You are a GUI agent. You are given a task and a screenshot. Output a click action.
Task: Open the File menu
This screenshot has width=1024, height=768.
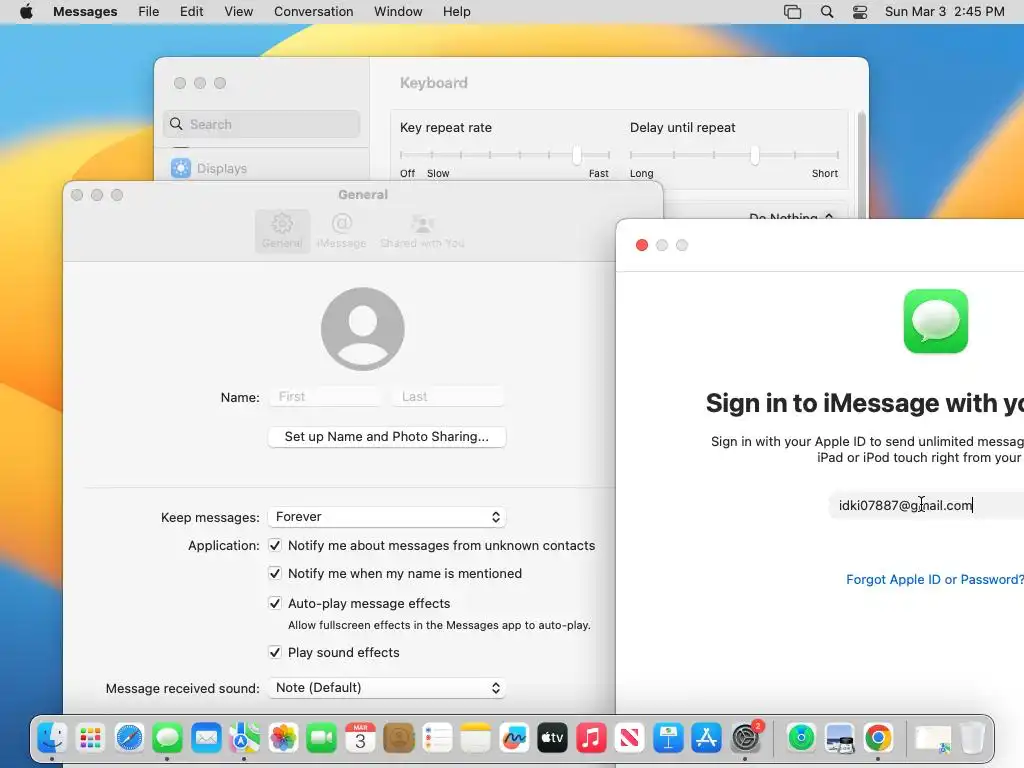[x=149, y=12]
